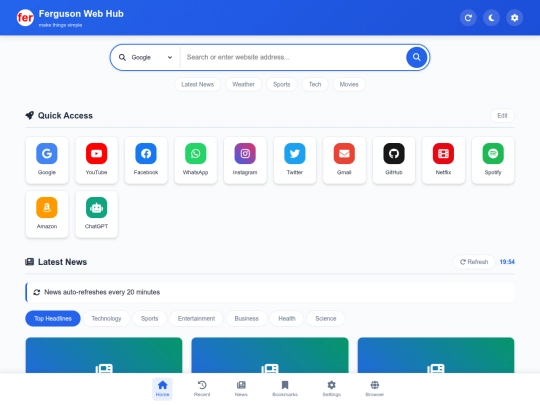The height and width of the screenshot is (405, 540).
Task: Click the refresh icon in the header
Action: [468, 18]
